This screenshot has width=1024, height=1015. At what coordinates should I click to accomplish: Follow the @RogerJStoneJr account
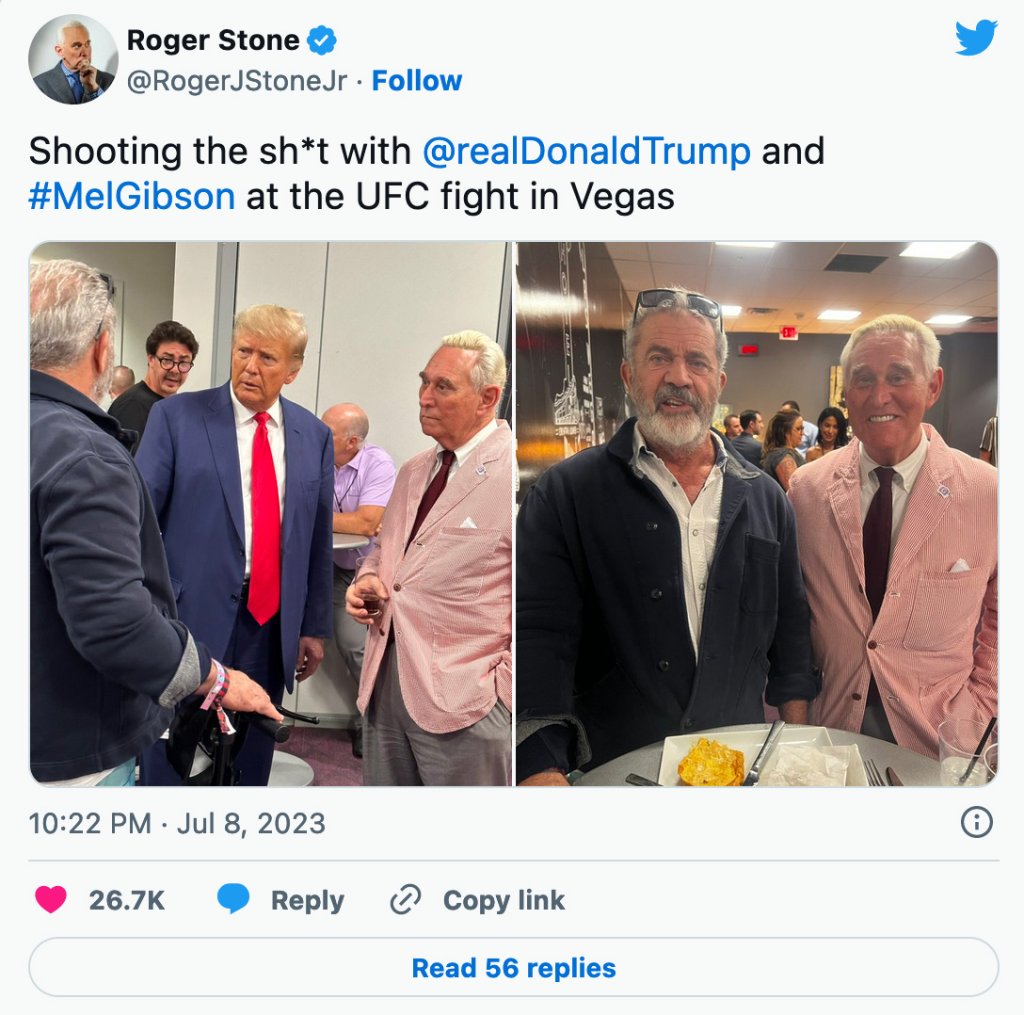pos(417,81)
